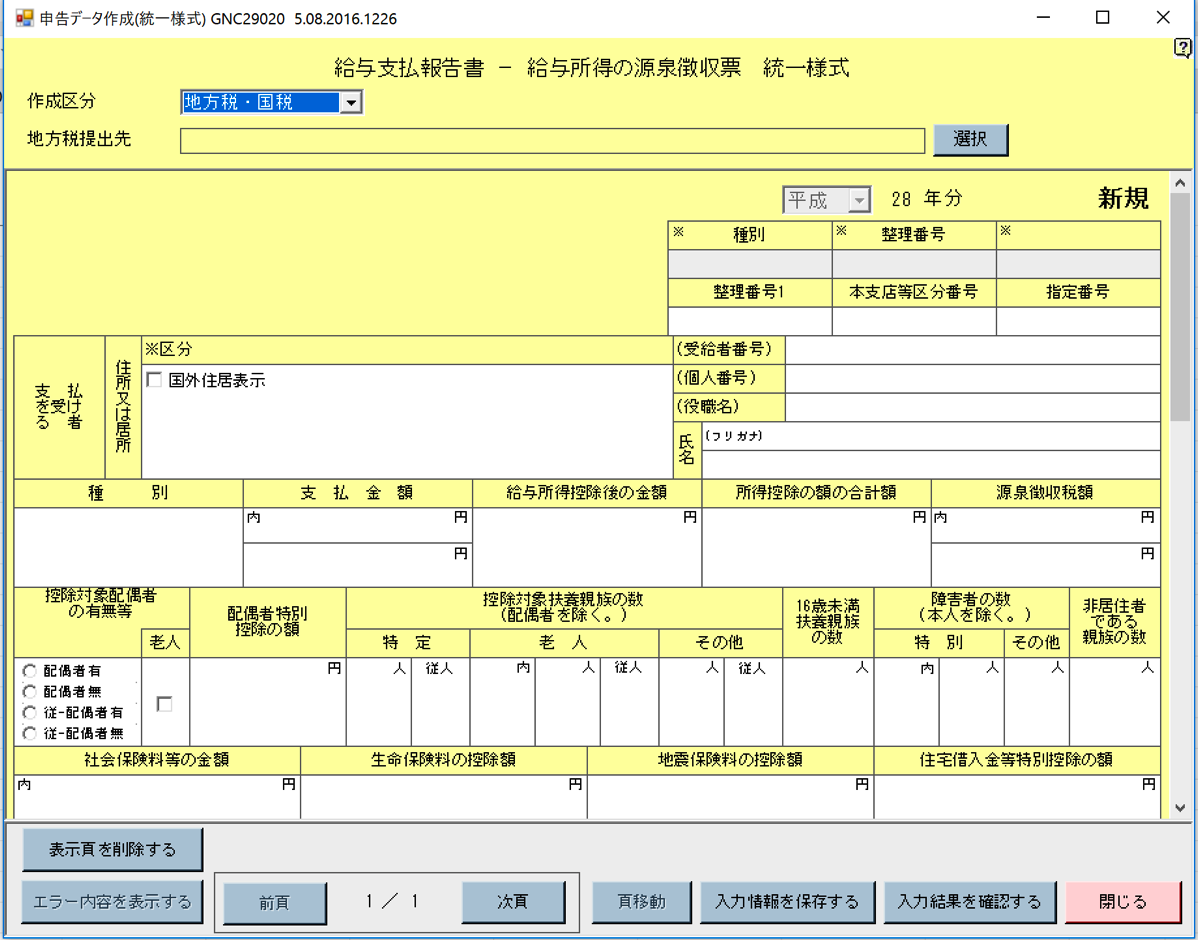Click the 指定番号 input field
This screenshot has width=1198, height=940.
[1078, 321]
